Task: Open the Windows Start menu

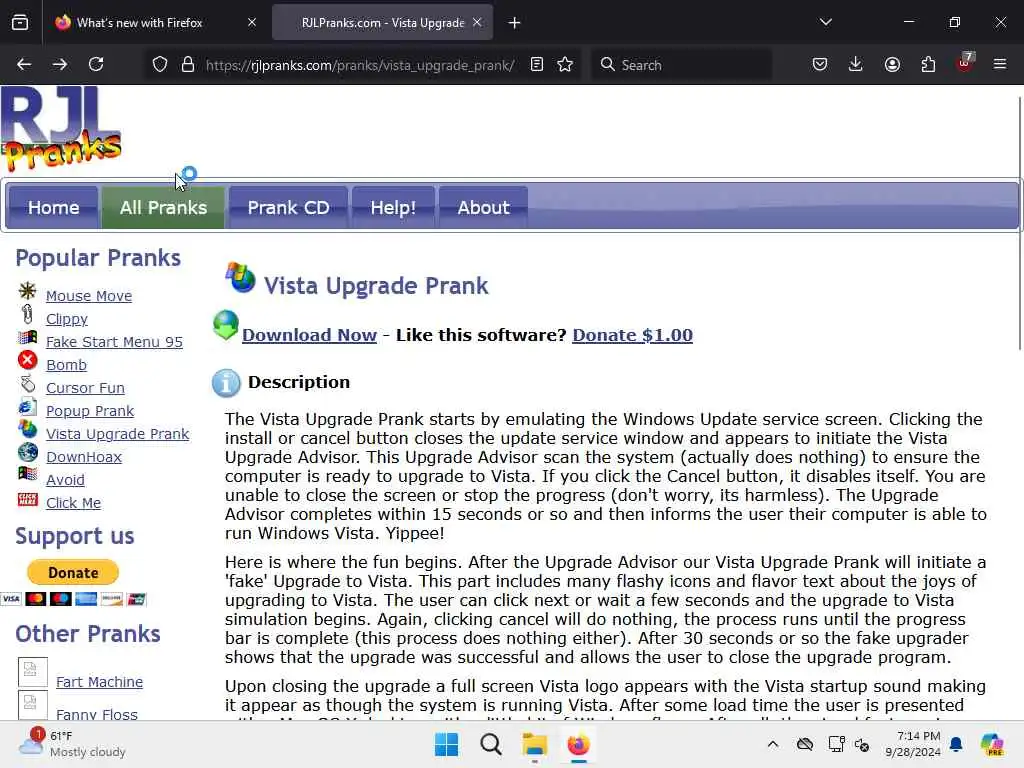Action: pyautogui.click(x=447, y=744)
